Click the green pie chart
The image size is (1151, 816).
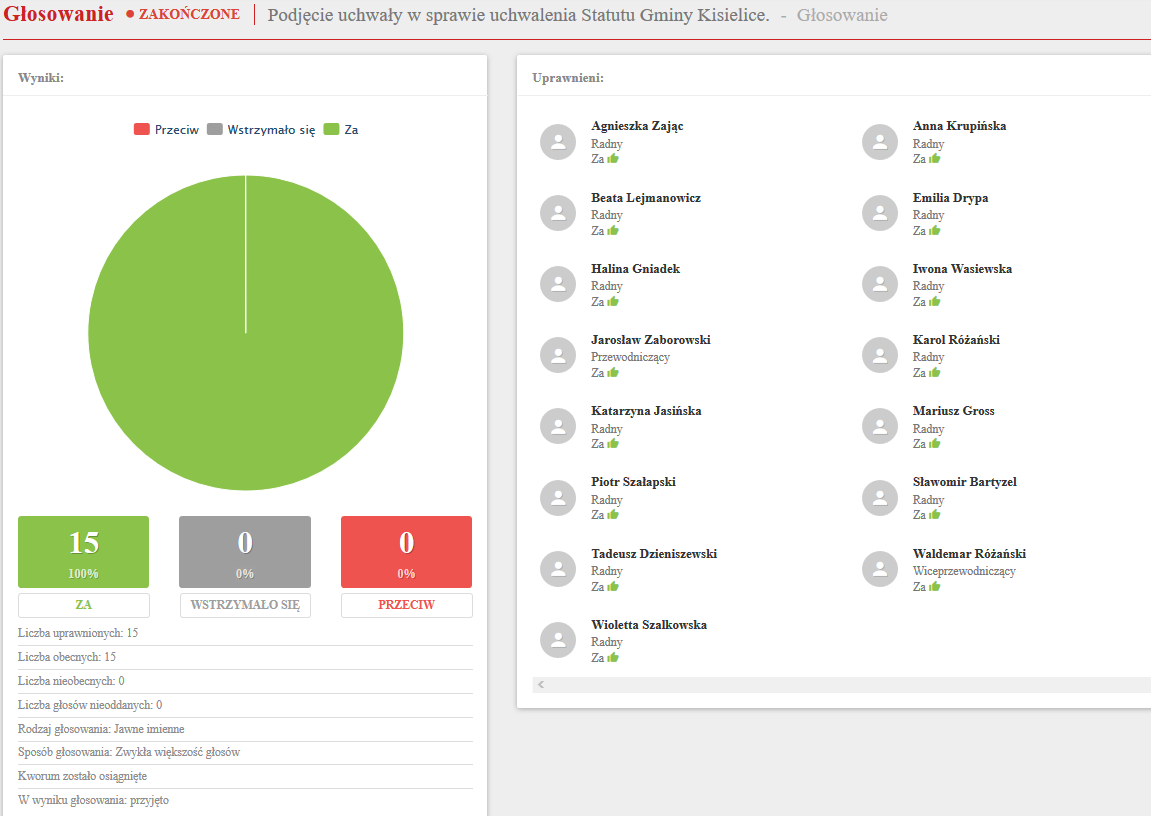(x=246, y=333)
